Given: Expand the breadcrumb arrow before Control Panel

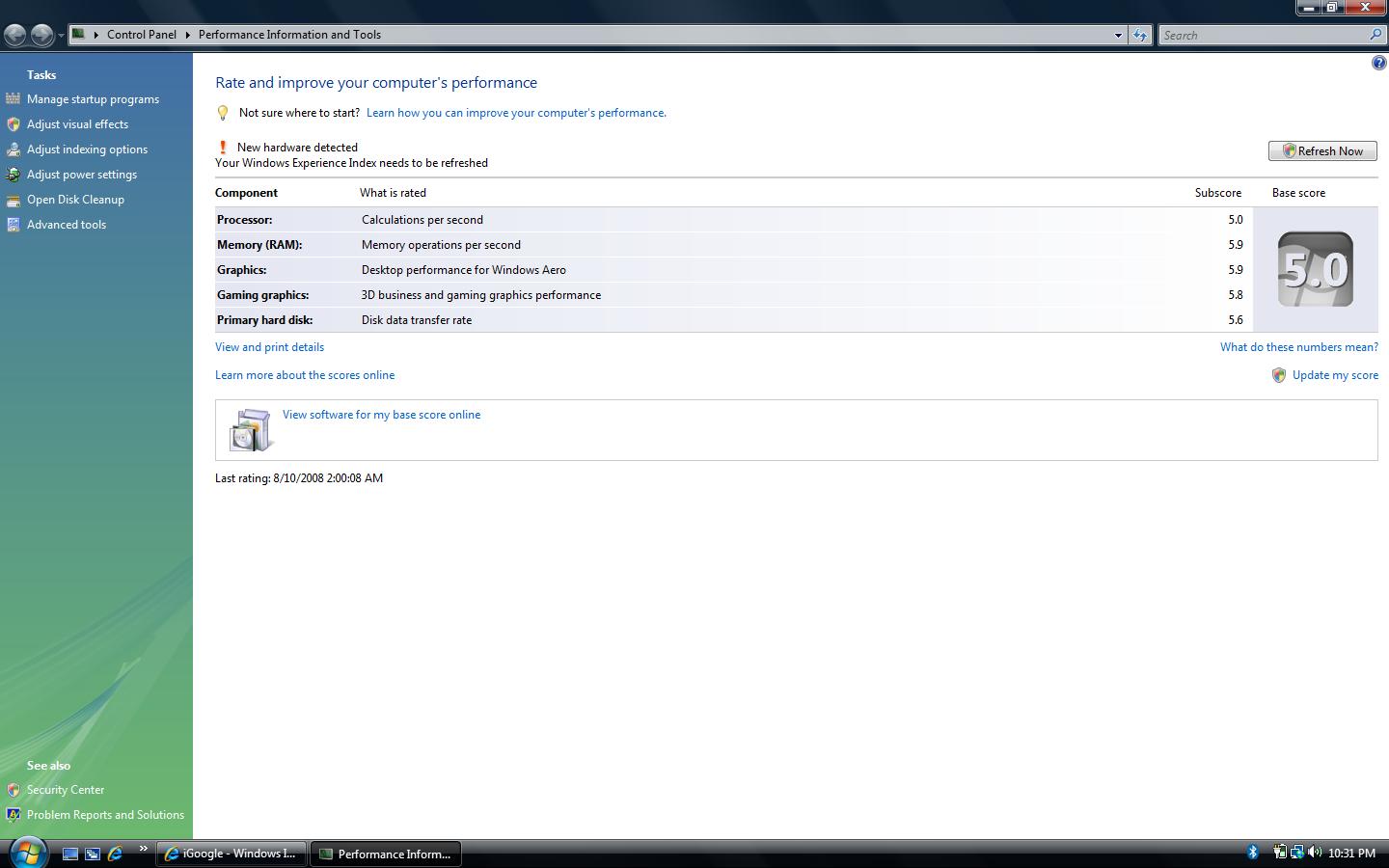Looking at the screenshot, I should (x=95, y=35).
